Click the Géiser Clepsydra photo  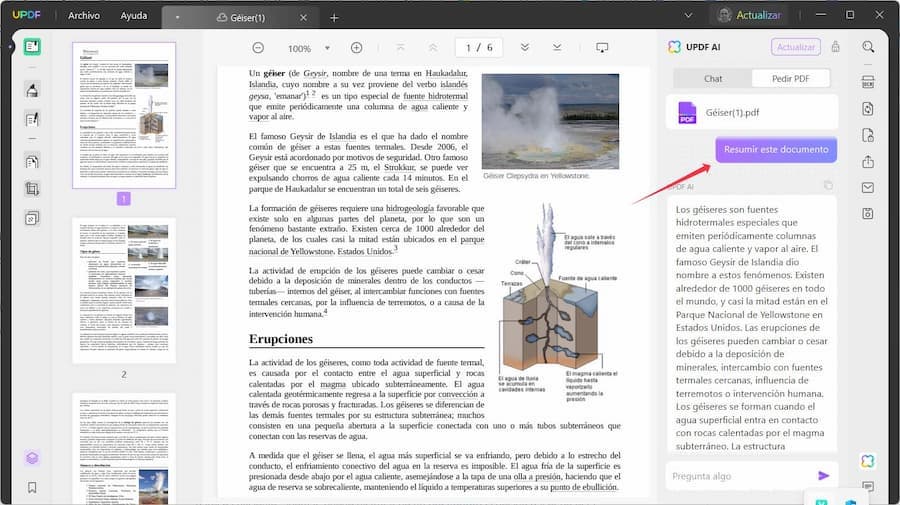[550, 121]
